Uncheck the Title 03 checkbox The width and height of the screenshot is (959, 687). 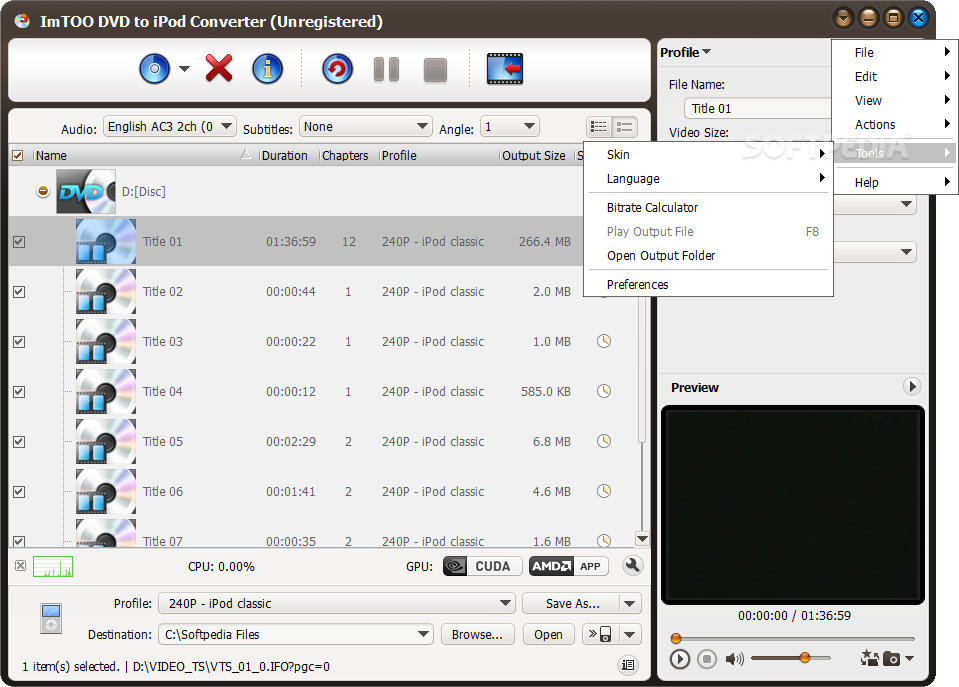click(x=19, y=342)
